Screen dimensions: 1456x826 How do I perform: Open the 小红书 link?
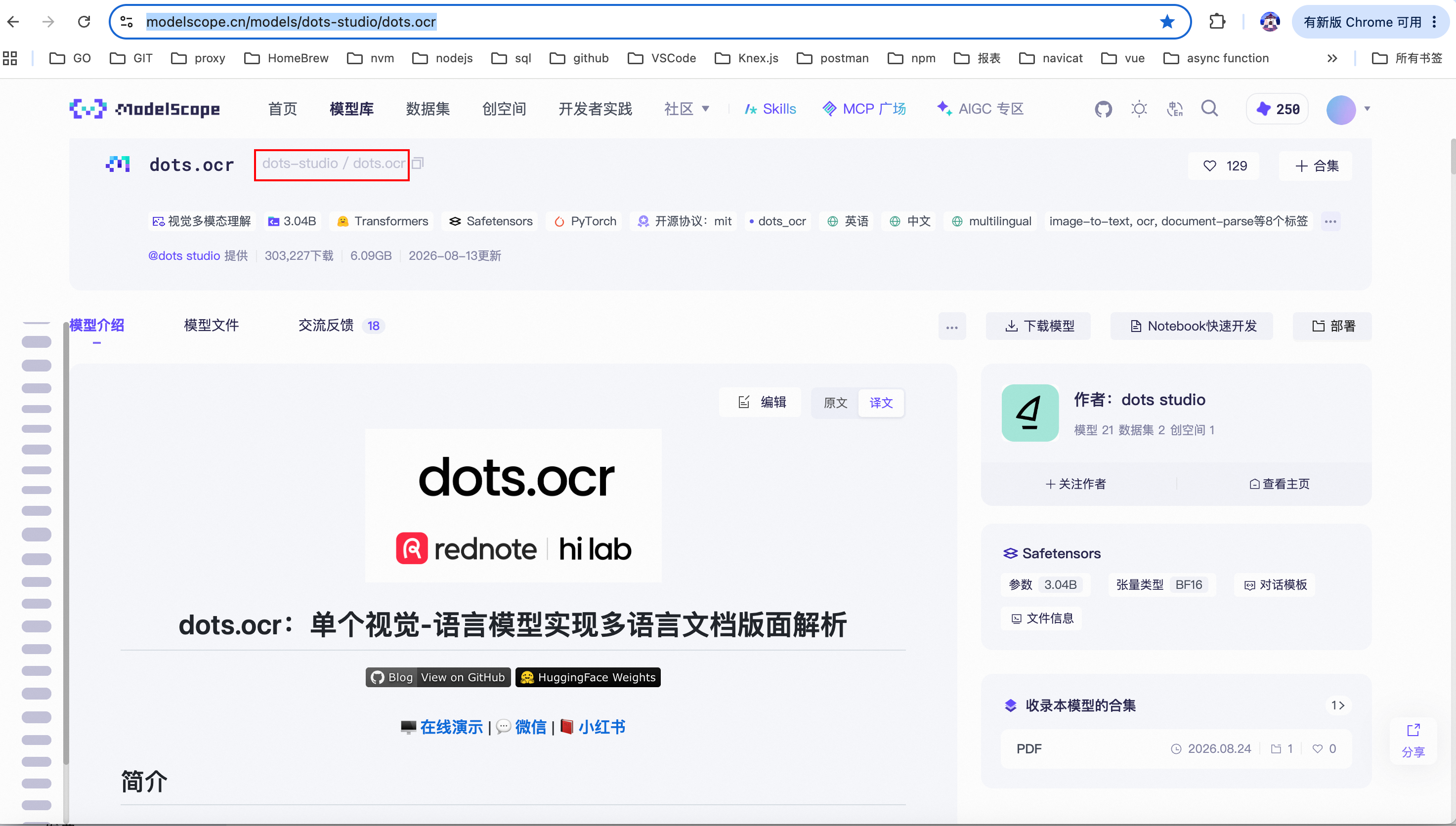[601, 727]
